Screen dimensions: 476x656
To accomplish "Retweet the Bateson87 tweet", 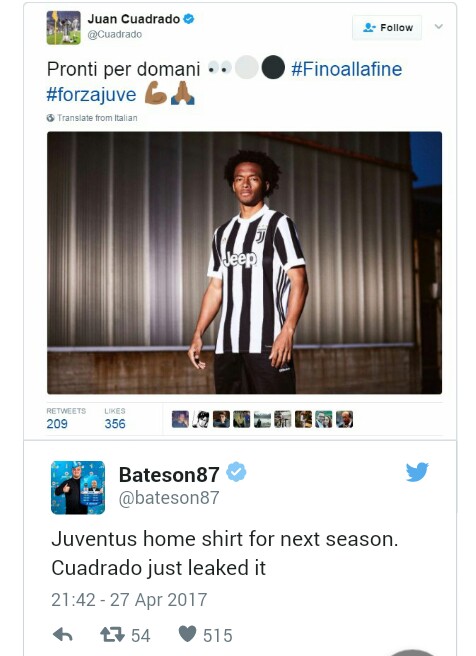I will [113, 635].
